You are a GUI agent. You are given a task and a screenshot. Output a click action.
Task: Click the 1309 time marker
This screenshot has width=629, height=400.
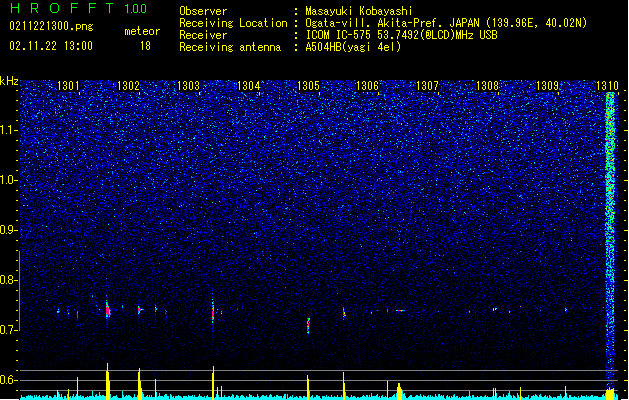[x=548, y=85]
